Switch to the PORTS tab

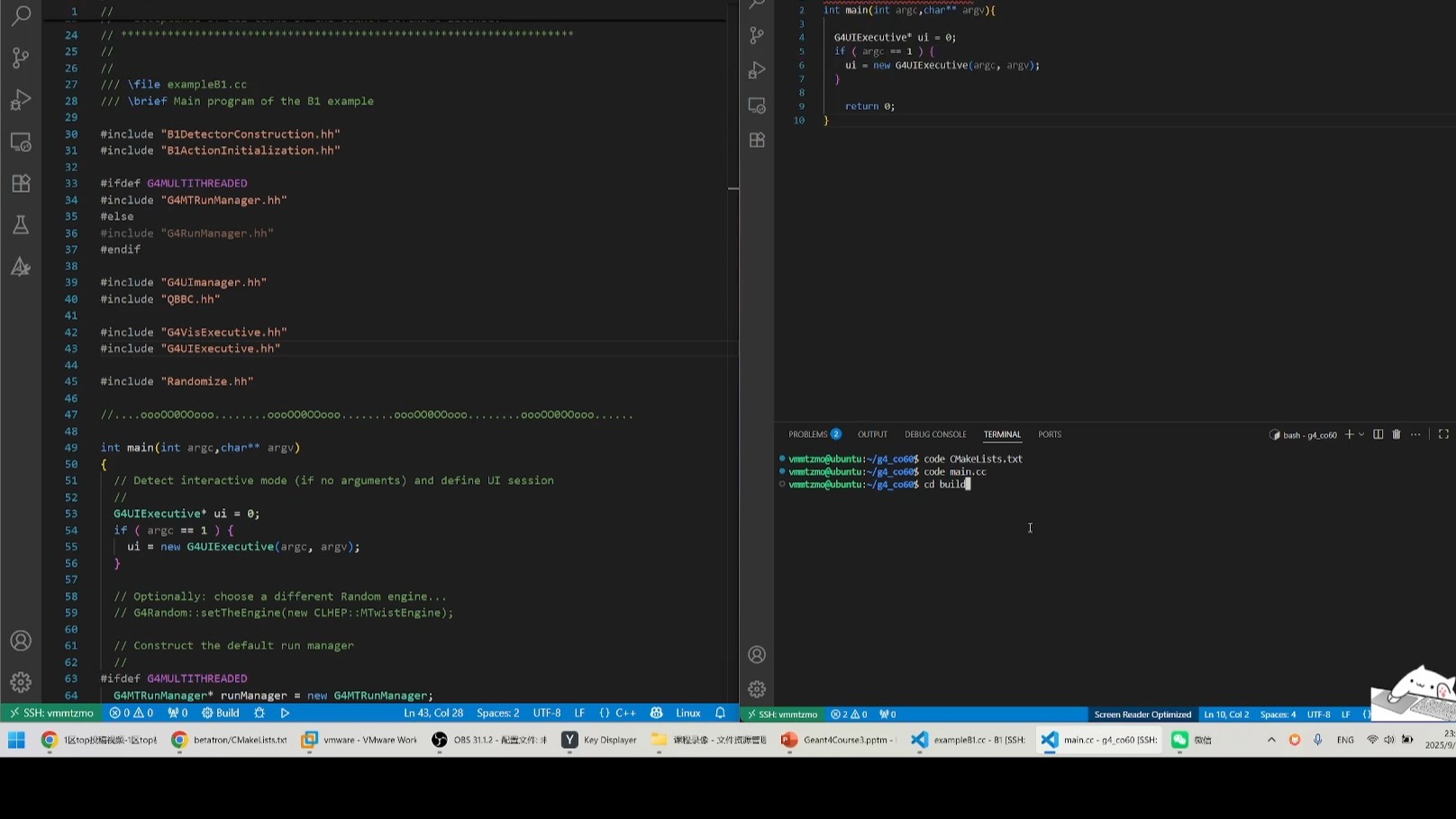pos(1050,434)
